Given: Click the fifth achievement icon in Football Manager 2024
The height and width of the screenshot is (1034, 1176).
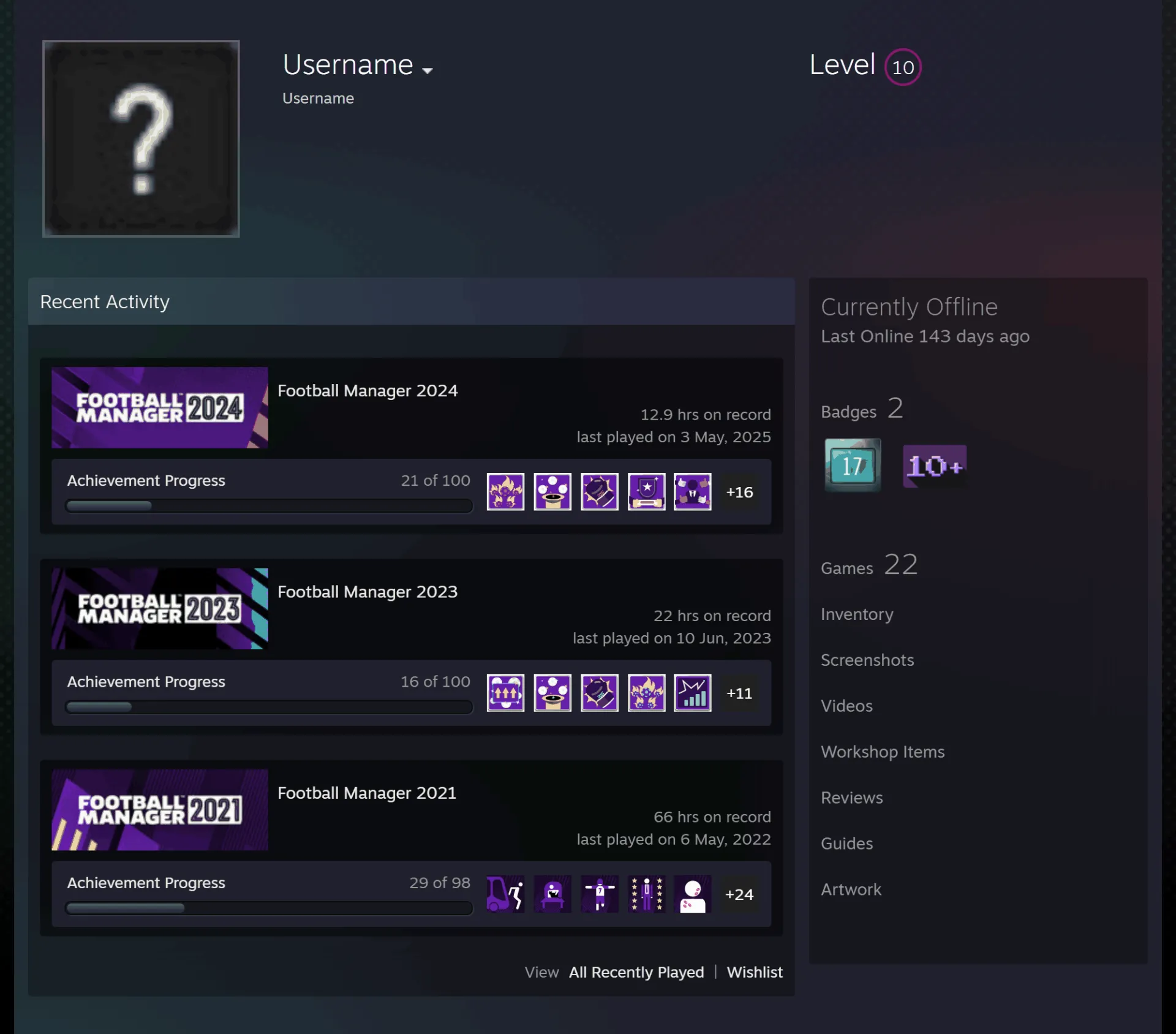Looking at the screenshot, I should 693,492.
